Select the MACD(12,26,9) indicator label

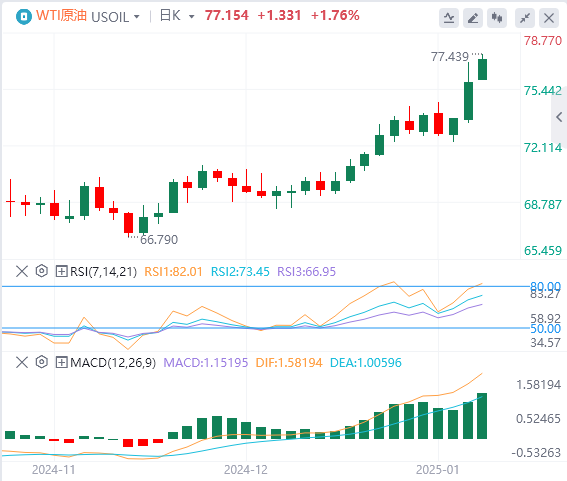tap(113, 362)
